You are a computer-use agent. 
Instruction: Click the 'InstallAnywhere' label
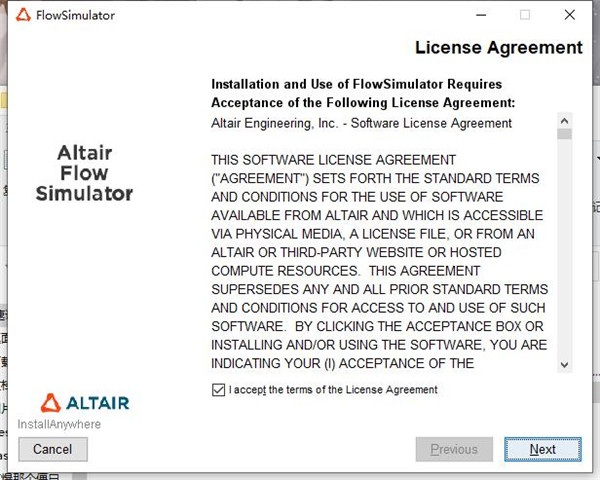point(59,424)
